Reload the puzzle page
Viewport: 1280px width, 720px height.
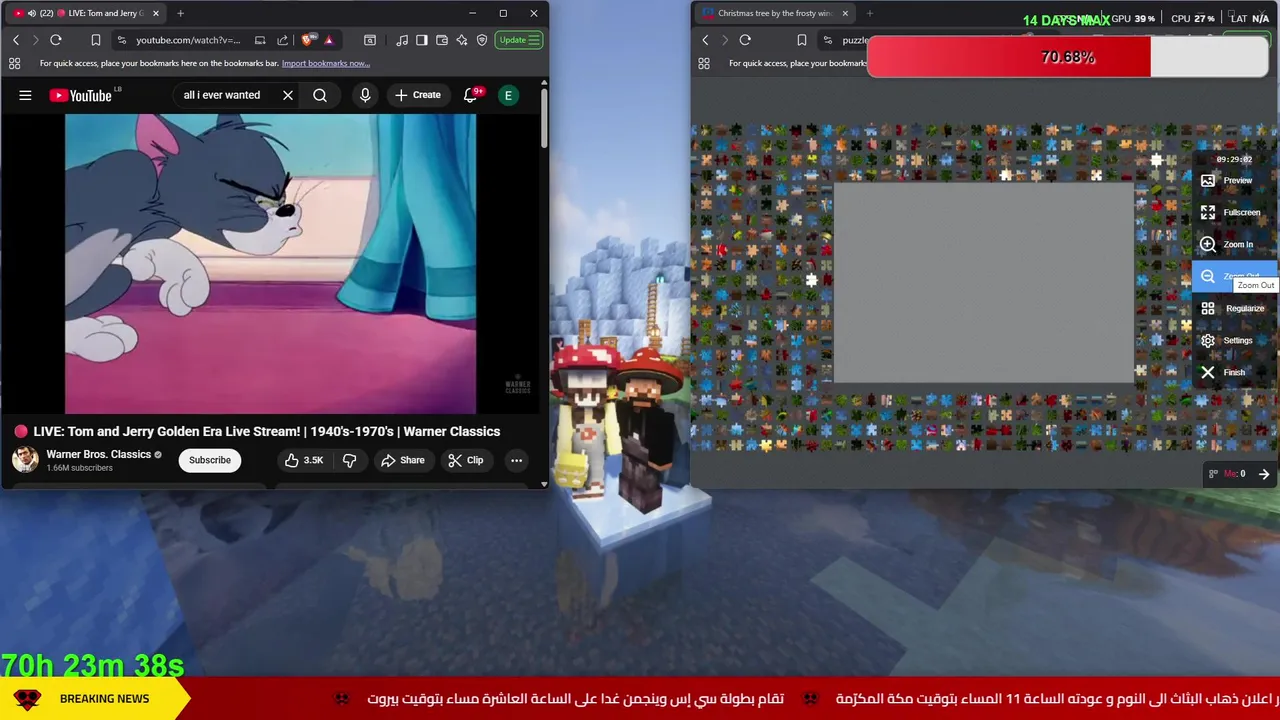tap(745, 40)
